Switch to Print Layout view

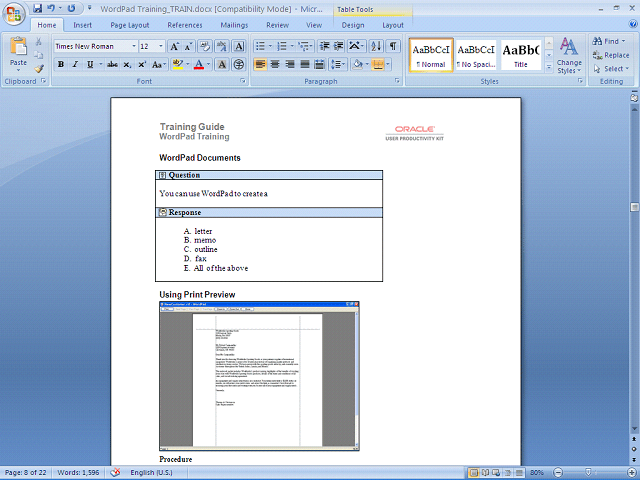pos(474,473)
